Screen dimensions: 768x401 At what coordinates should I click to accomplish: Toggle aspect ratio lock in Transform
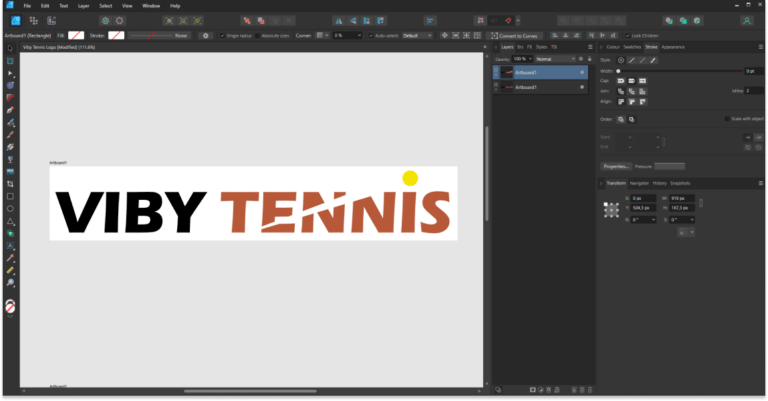[701, 203]
